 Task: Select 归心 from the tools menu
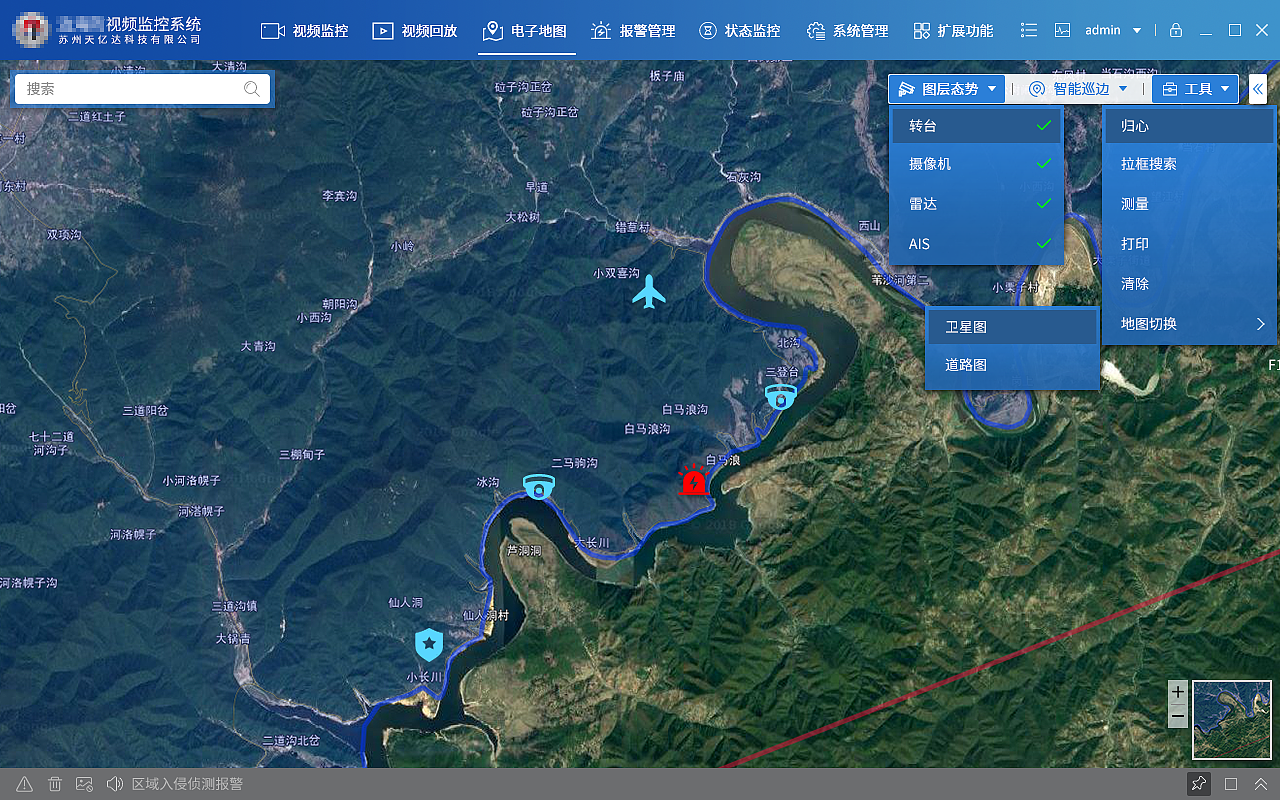tap(1189, 126)
